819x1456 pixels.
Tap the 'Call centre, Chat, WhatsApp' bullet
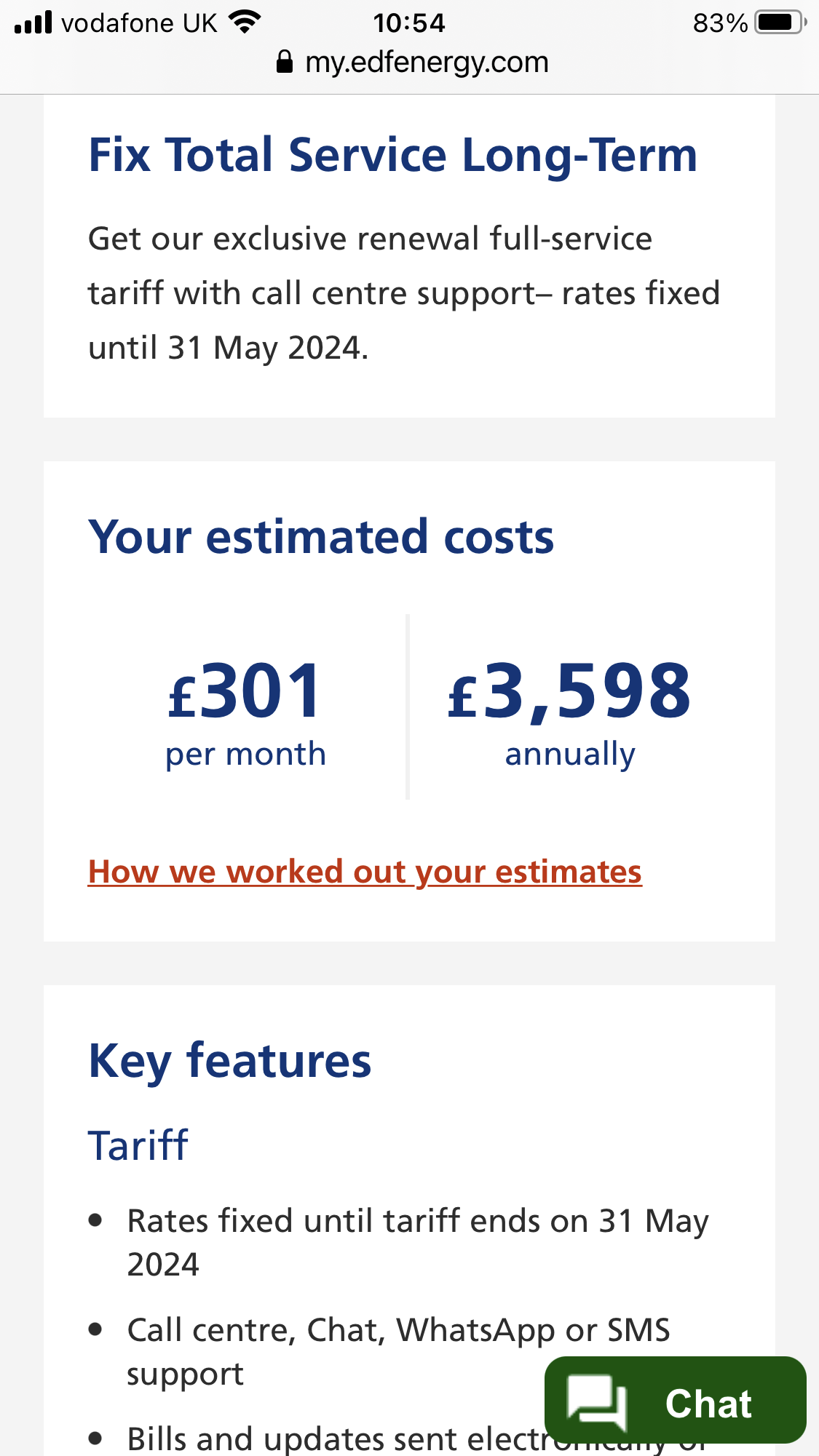pos(397,1351)
